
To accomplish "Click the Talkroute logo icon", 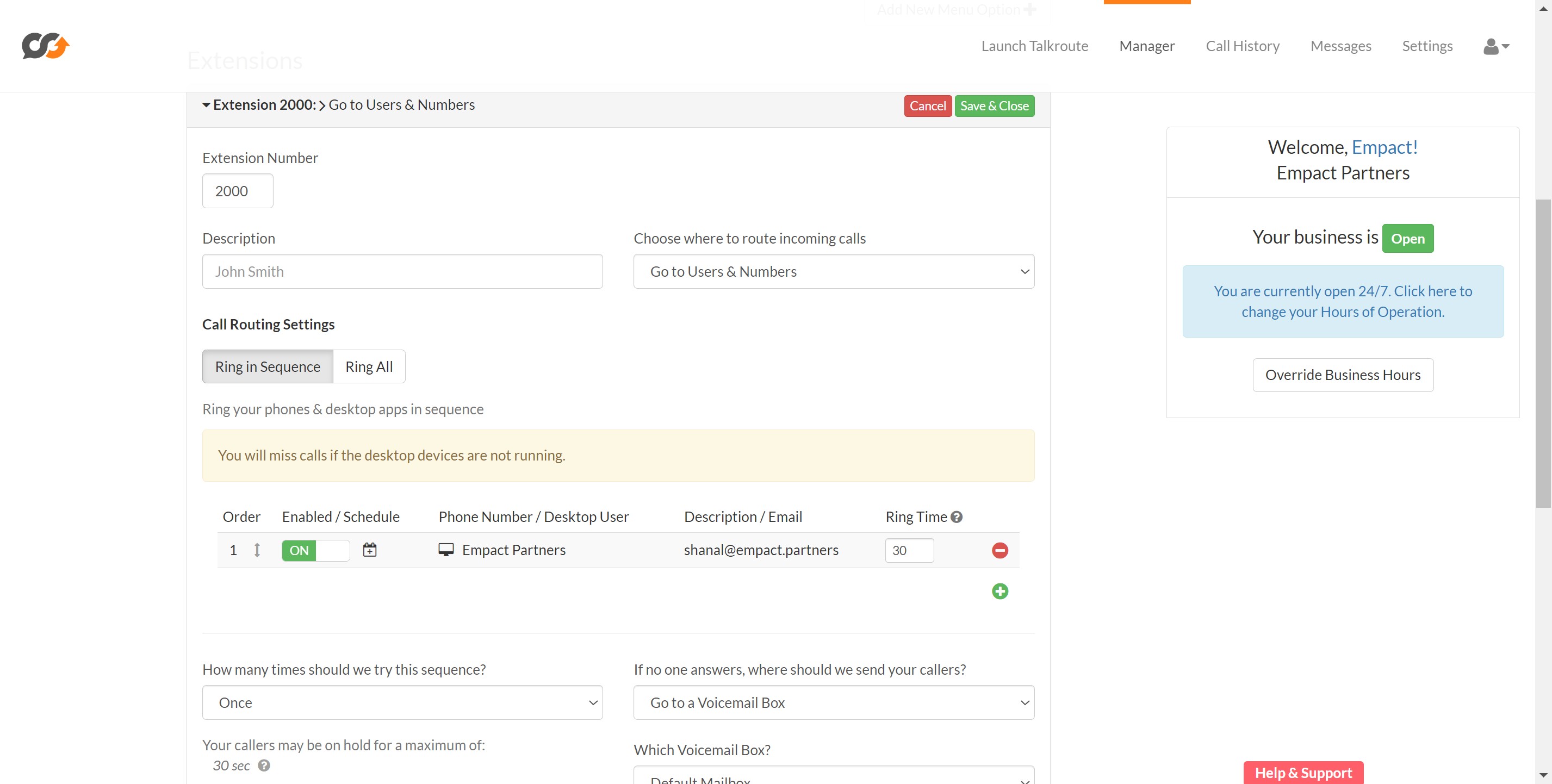I will 46,46.
